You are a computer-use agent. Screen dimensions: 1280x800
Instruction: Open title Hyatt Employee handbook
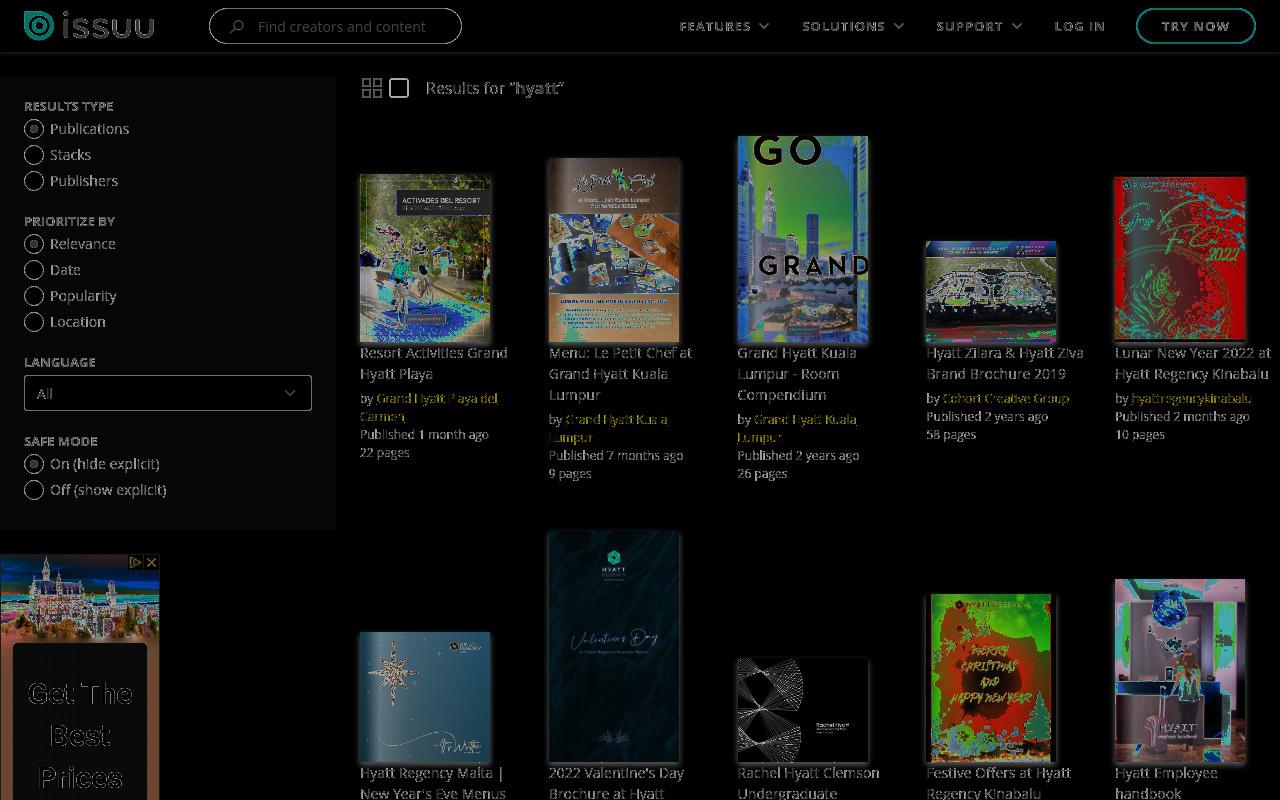click(x=1166, y=783)
